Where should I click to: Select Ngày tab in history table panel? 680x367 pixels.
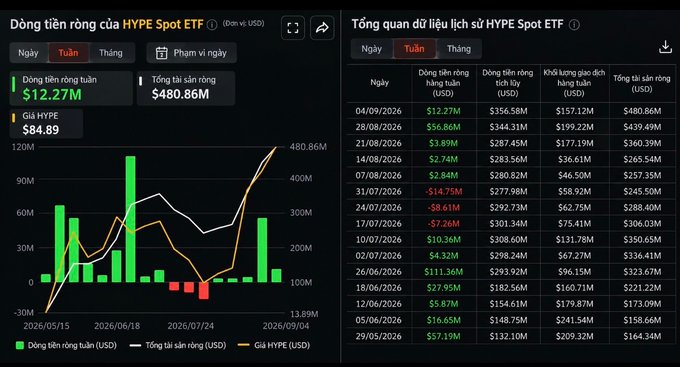tap(372, 49)
